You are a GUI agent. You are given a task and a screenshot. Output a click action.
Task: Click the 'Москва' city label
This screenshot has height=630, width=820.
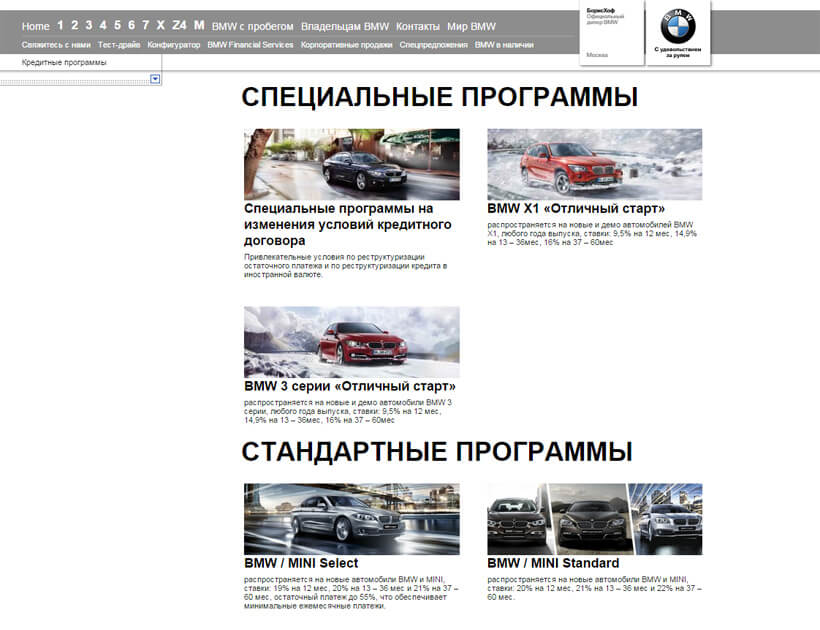597,55
